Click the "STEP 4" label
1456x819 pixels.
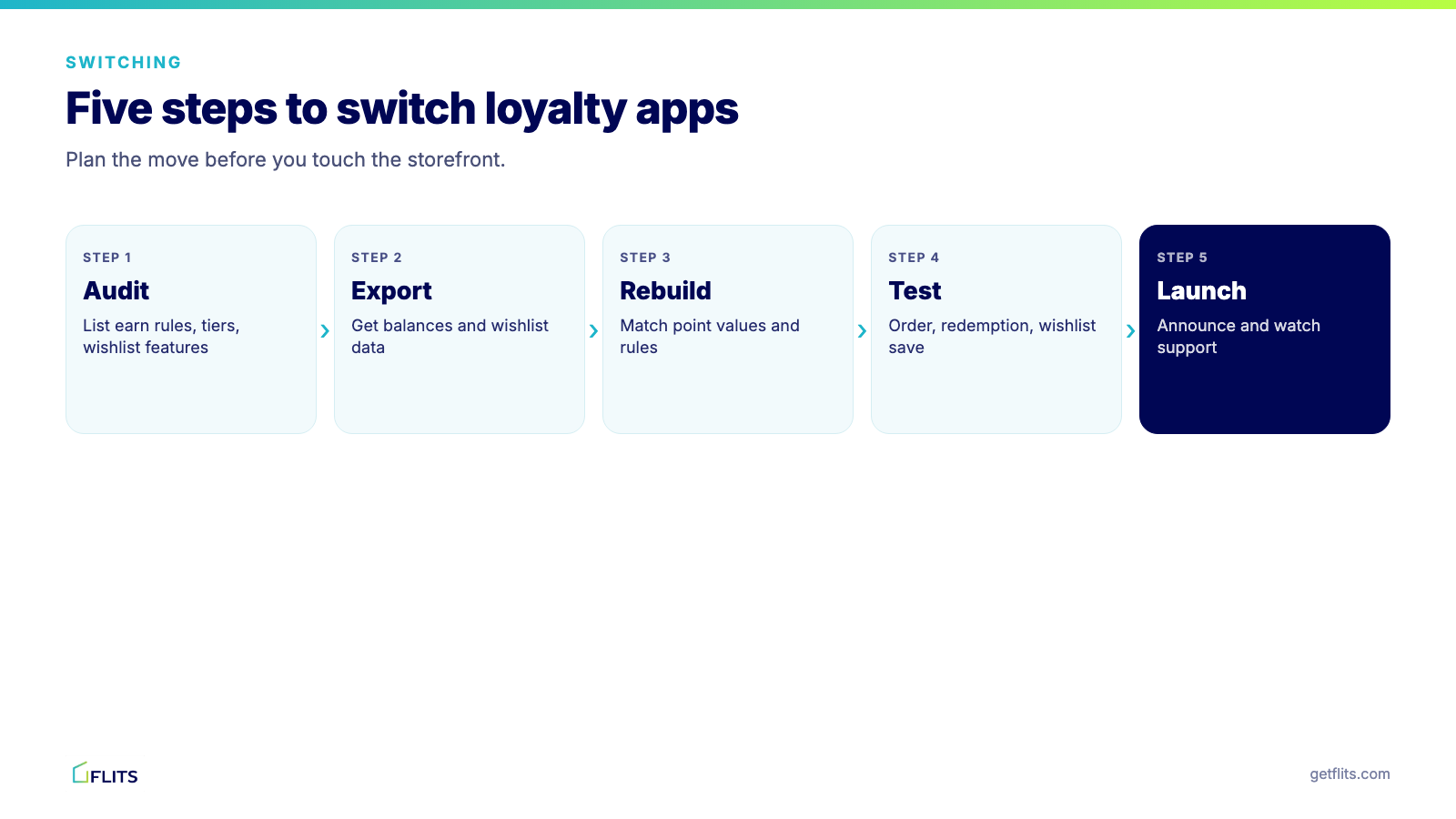pos(914,258)
